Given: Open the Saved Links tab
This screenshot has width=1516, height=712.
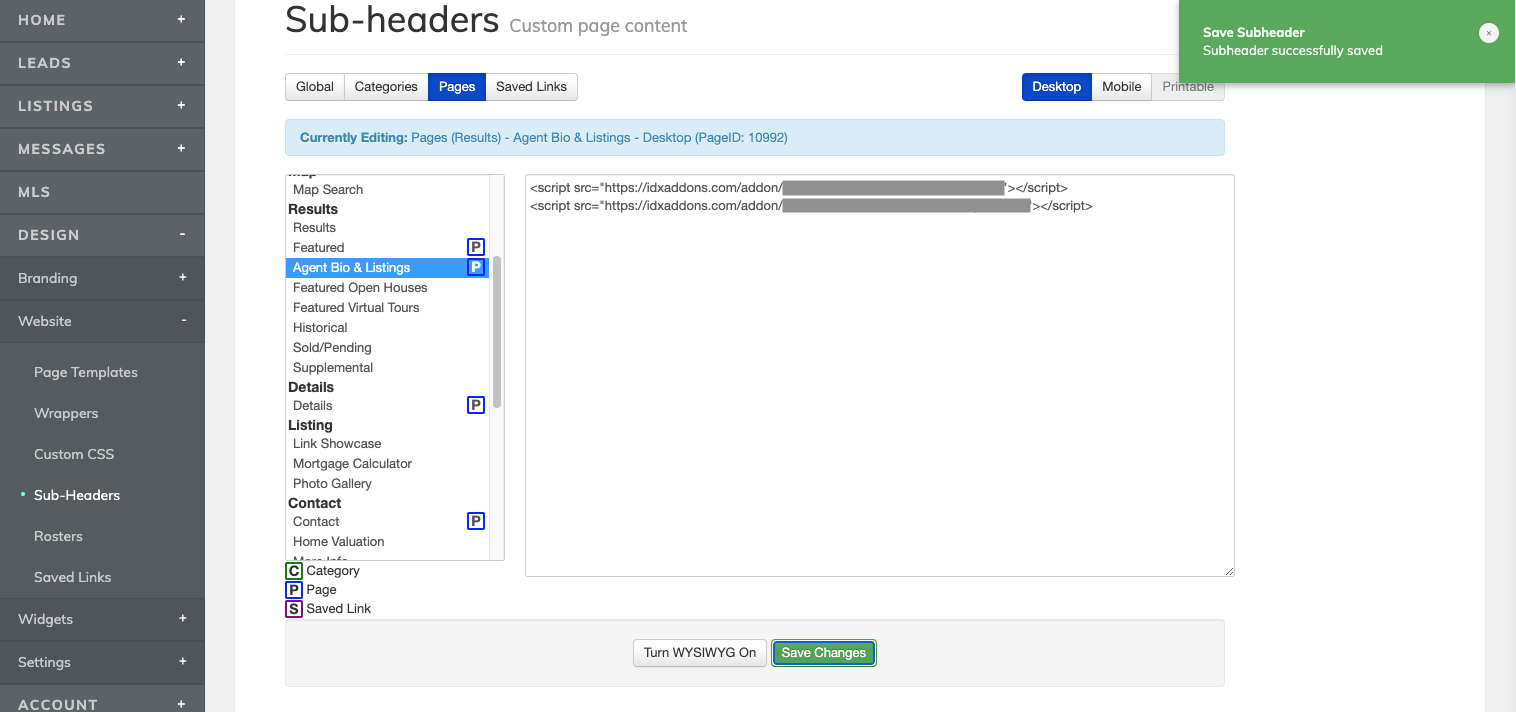Looking at the screenshot, I should click(531, 87).
